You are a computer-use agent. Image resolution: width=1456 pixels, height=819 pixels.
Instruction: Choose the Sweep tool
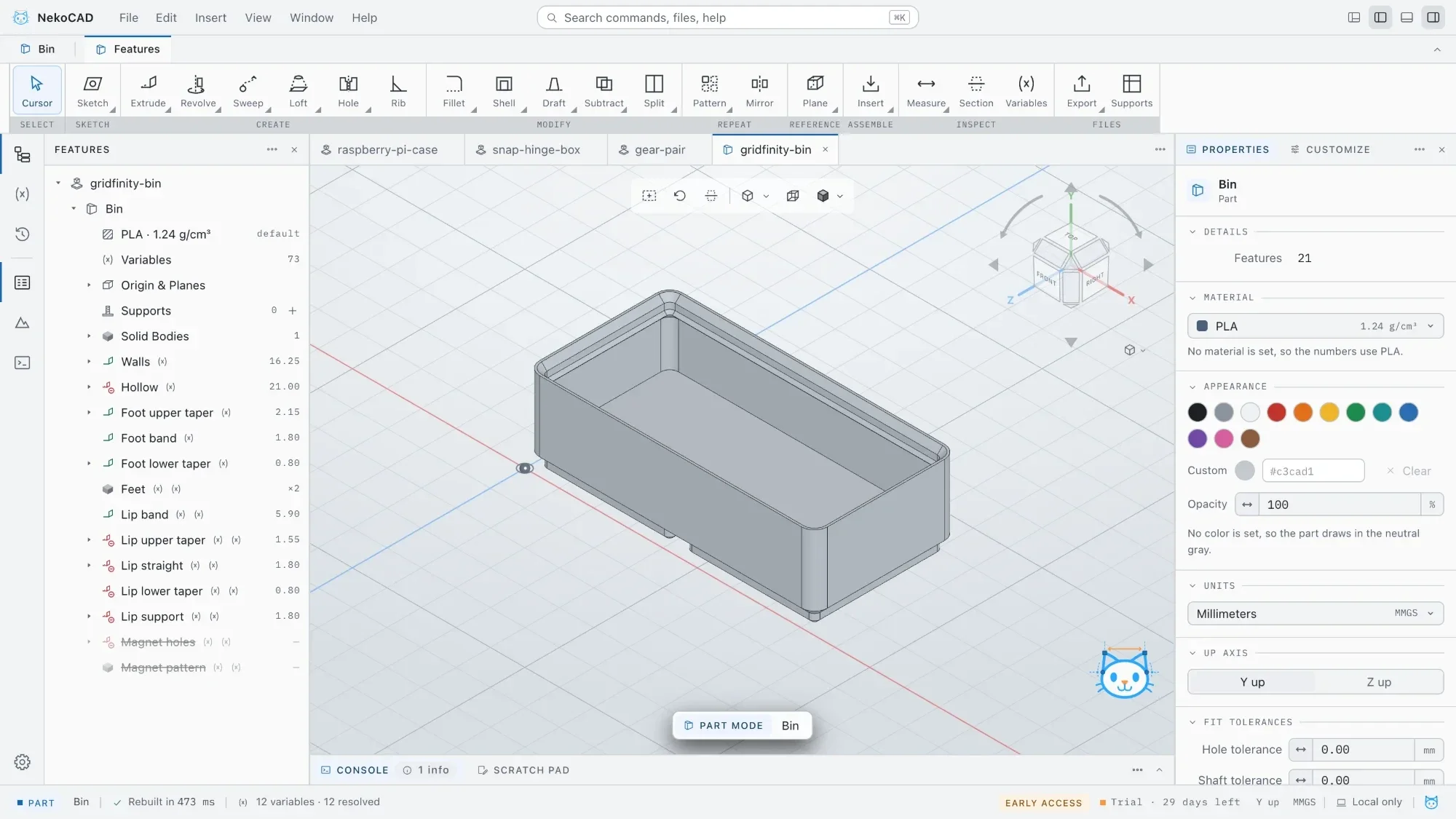tap(248, 90)
